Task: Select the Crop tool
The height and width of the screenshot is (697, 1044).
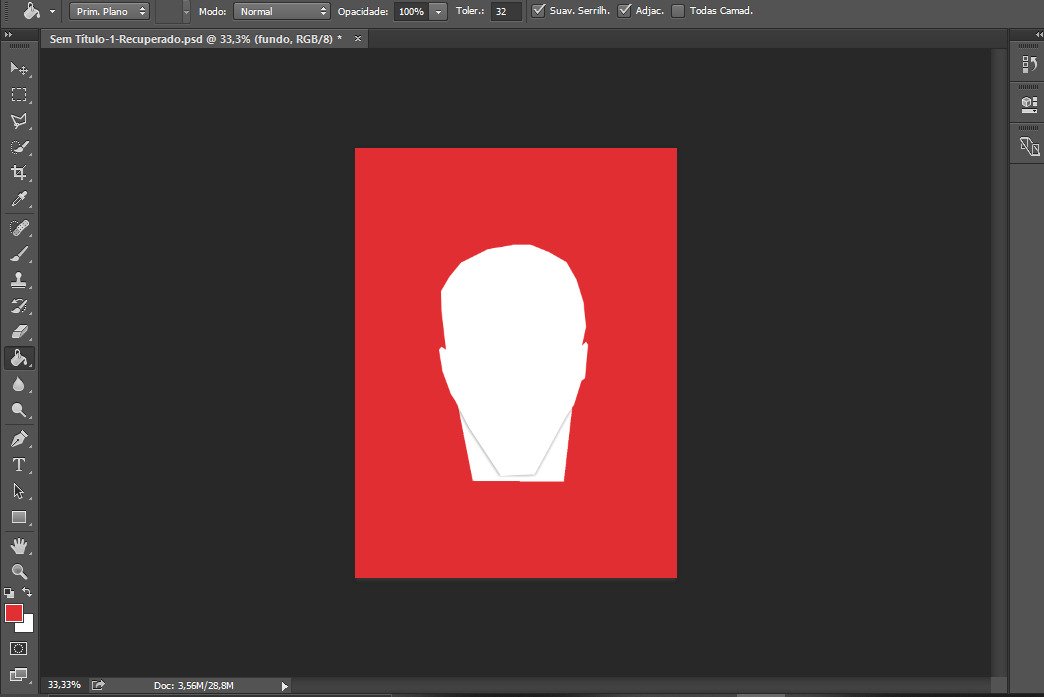Action: (x=19, y=172)
